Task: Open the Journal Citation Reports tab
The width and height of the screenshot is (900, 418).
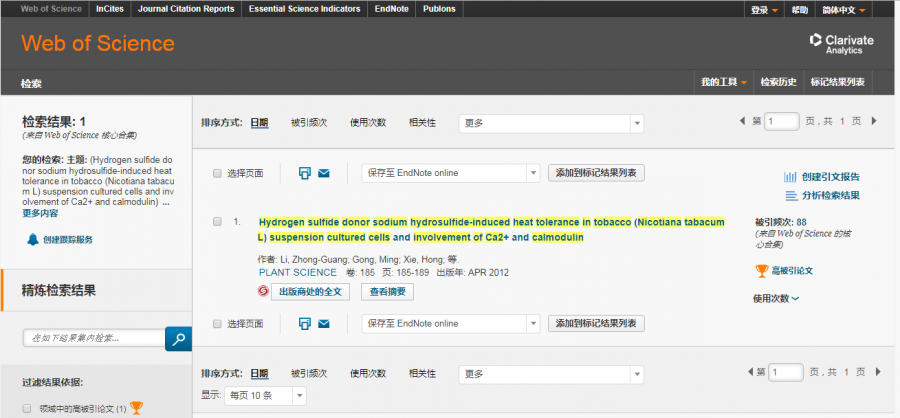Action: pyautogui.click(x=187, y=9)
